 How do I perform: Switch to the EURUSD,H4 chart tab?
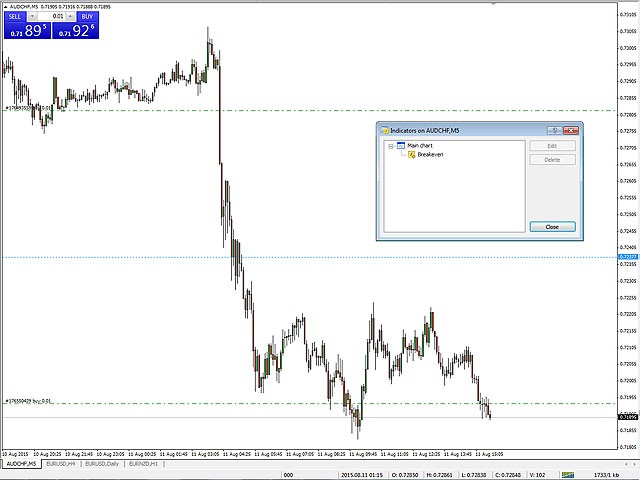point(60,464)
